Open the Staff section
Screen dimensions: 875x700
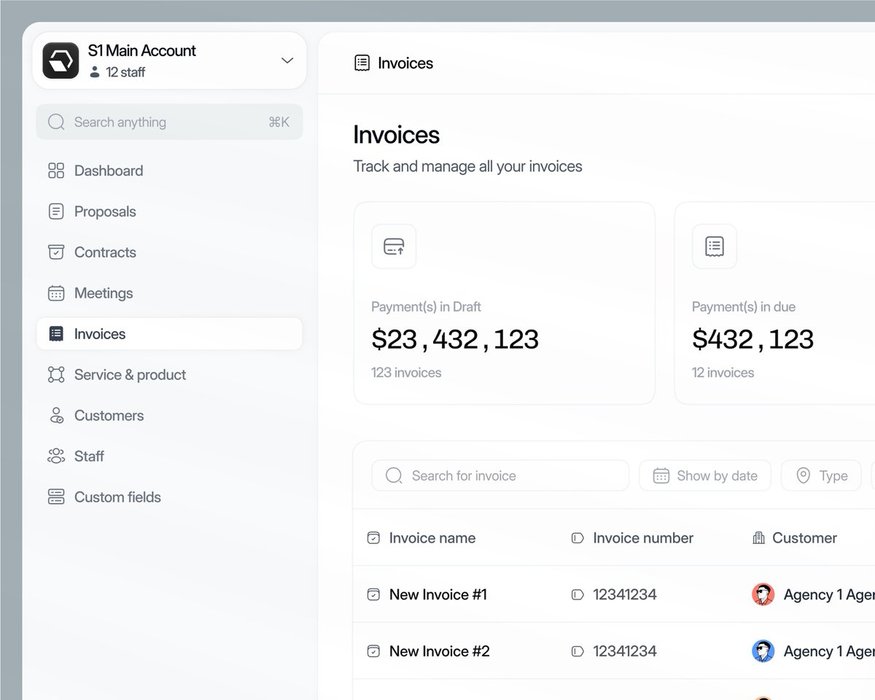point(170,456)
